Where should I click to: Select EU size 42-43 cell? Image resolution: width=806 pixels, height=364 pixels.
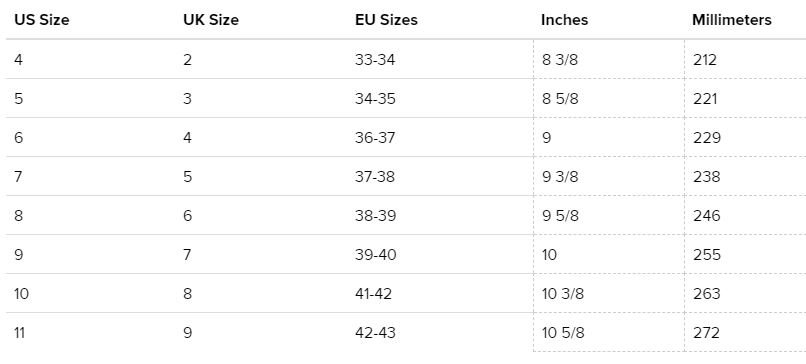click(375, 333)
